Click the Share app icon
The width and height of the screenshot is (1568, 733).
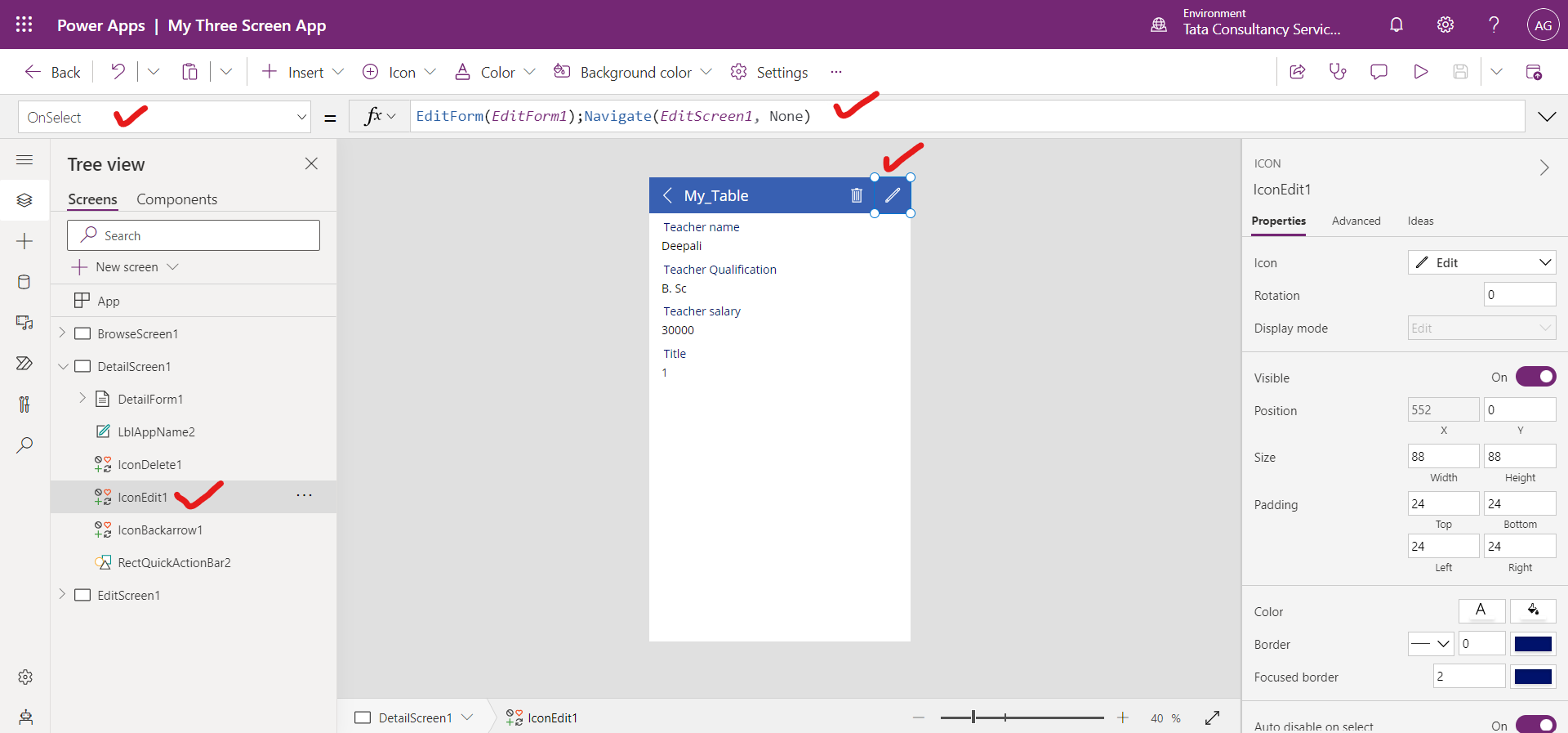[1297, 72]
